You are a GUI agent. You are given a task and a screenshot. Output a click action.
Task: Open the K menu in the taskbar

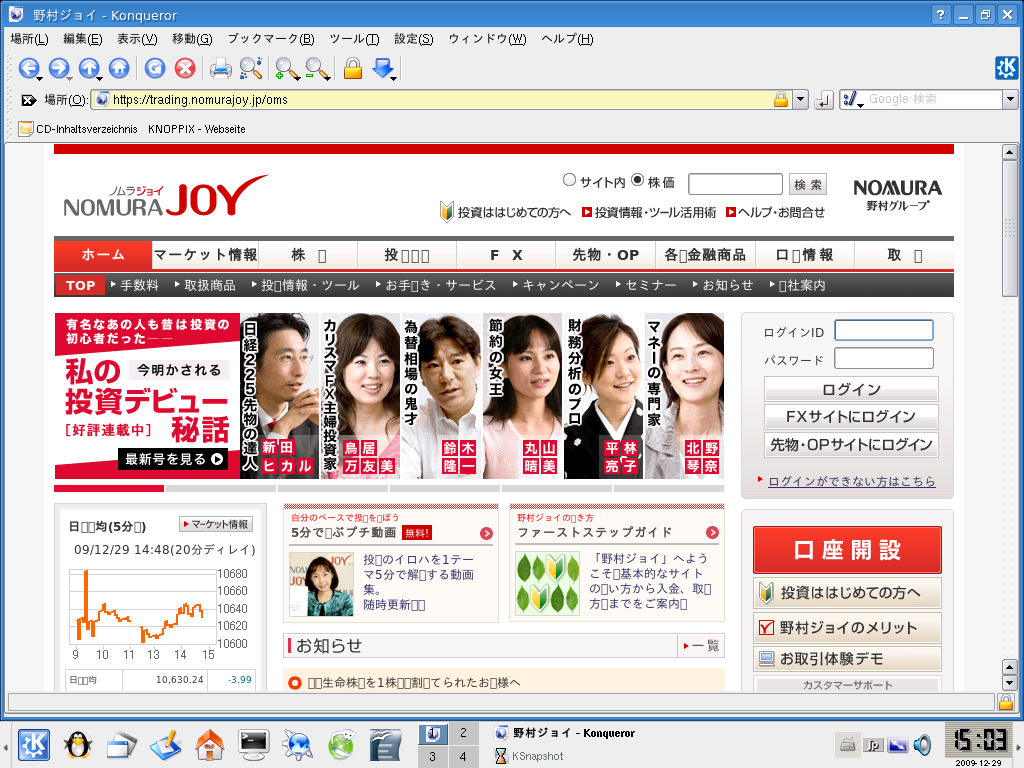pyautogui.click(x=34, y=744)
